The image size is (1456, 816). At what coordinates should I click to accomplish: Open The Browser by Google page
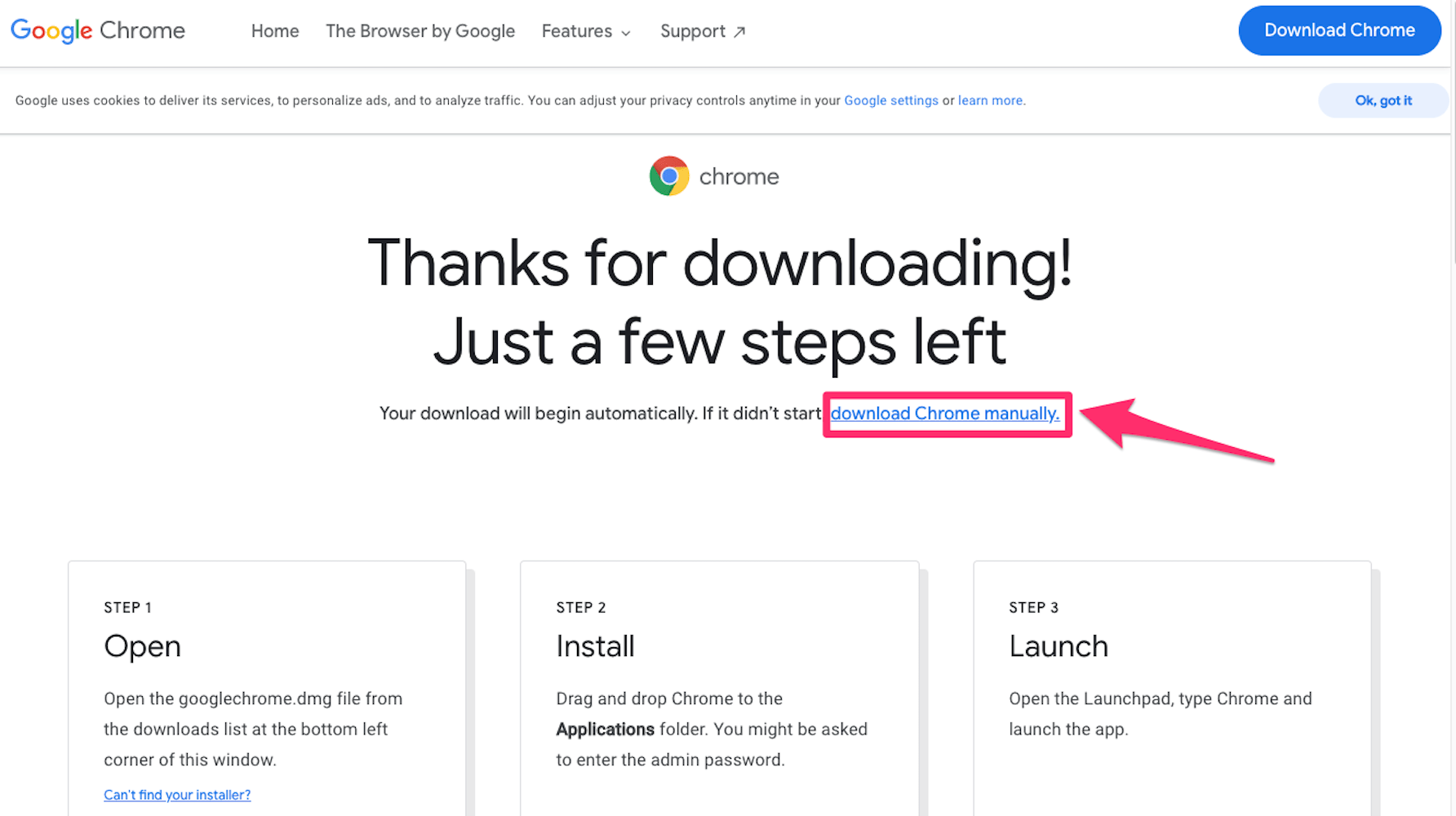[x=420, y=31]
